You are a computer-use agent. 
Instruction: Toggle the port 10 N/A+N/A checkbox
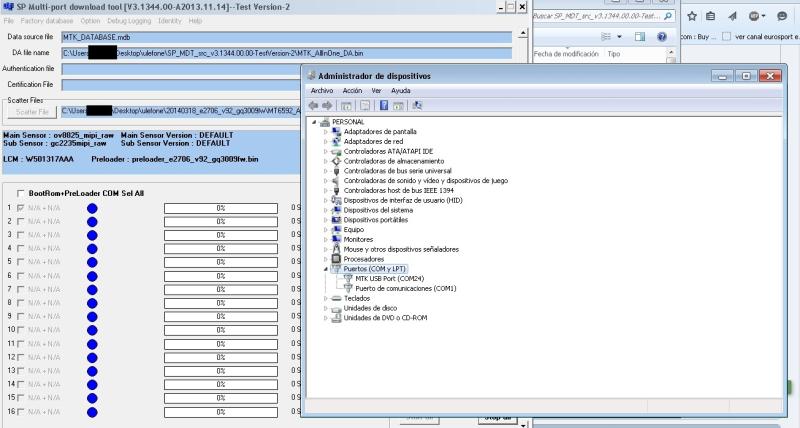pos(20,330)
